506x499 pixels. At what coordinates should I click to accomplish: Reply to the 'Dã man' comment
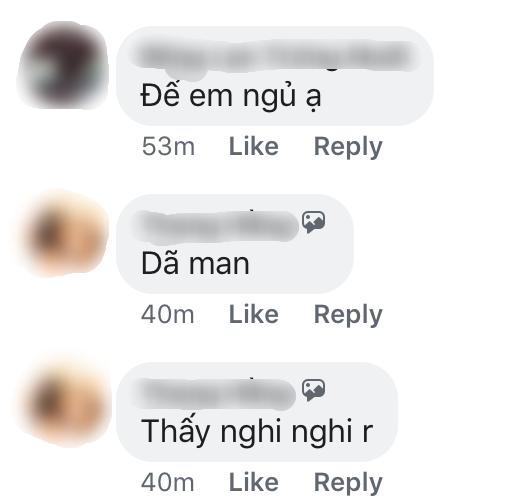(x=348, y=315)
